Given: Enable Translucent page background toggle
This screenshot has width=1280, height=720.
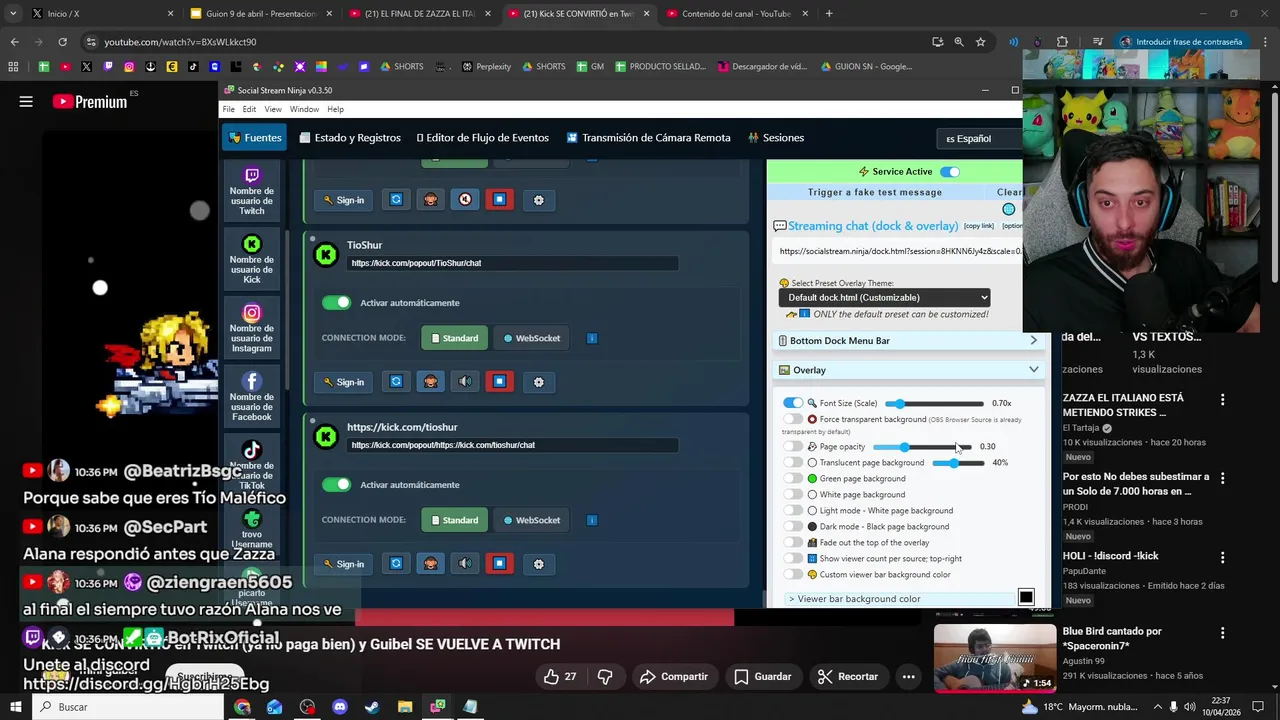Looking at the screenshot, I should (x=793, y=463).
